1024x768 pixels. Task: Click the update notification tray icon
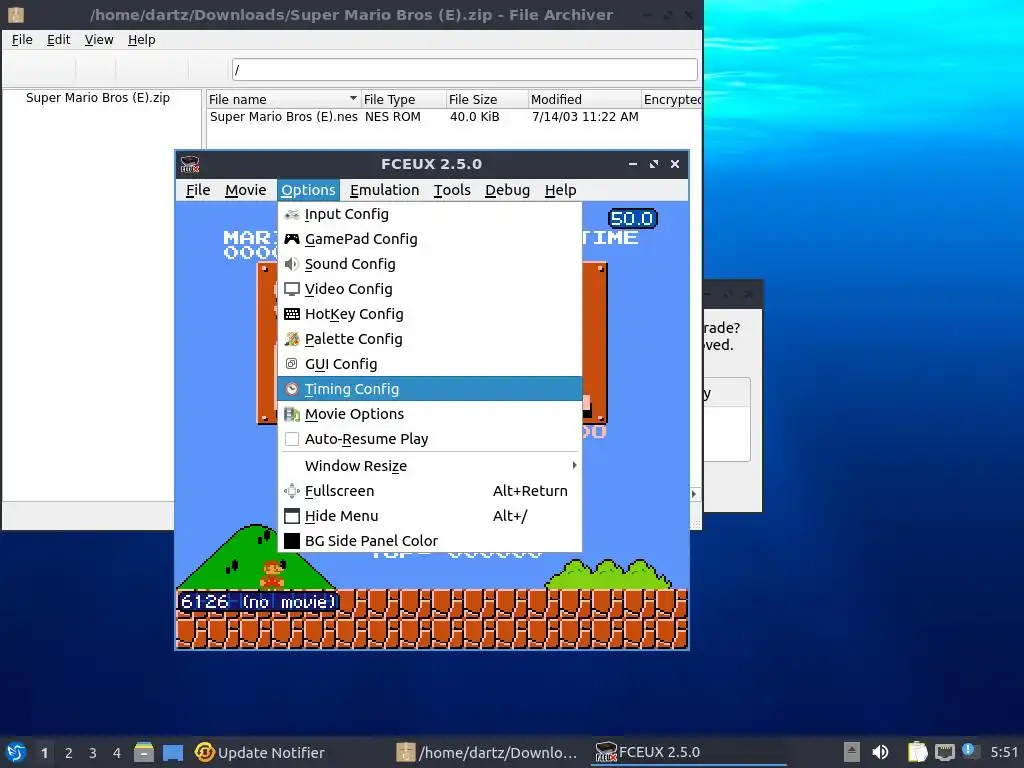click(969, 751)
